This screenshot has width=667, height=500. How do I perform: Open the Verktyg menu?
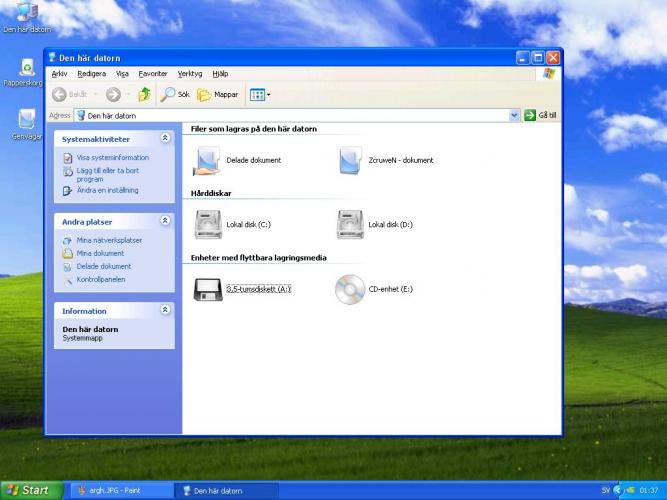(189, 73)
